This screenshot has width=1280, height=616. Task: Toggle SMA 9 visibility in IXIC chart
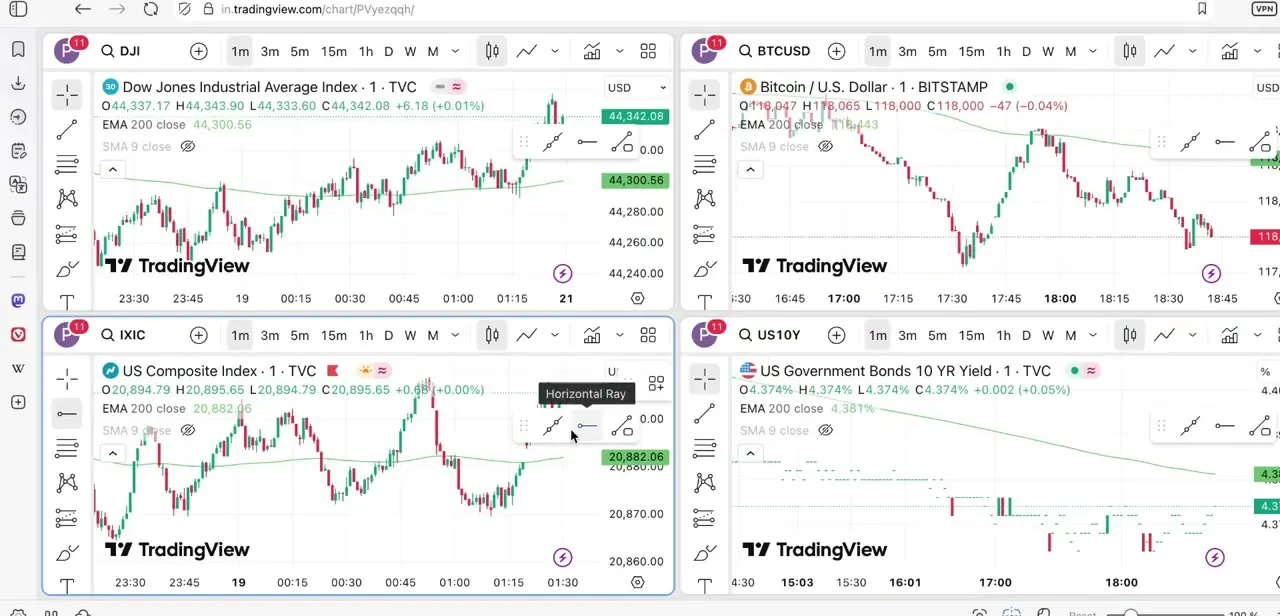187,430
